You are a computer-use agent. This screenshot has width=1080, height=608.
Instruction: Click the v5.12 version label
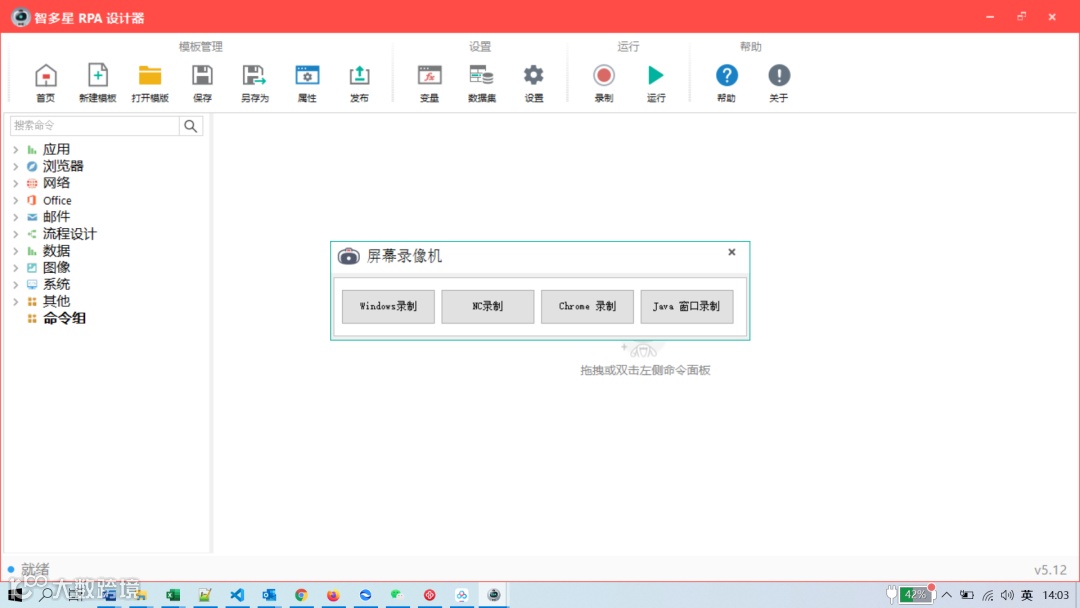coord(1050,570)
